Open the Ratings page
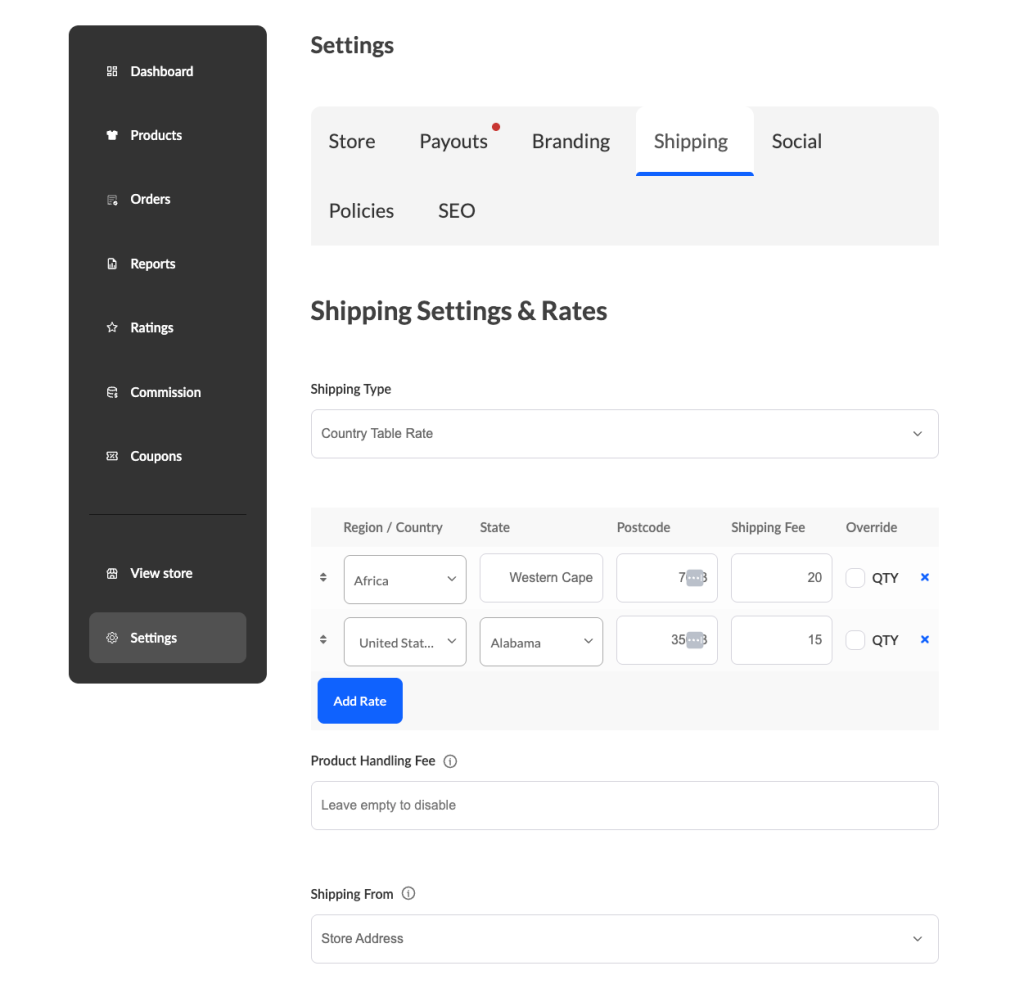This screenshot has height=993, width=1024. (x=152, y=328)
